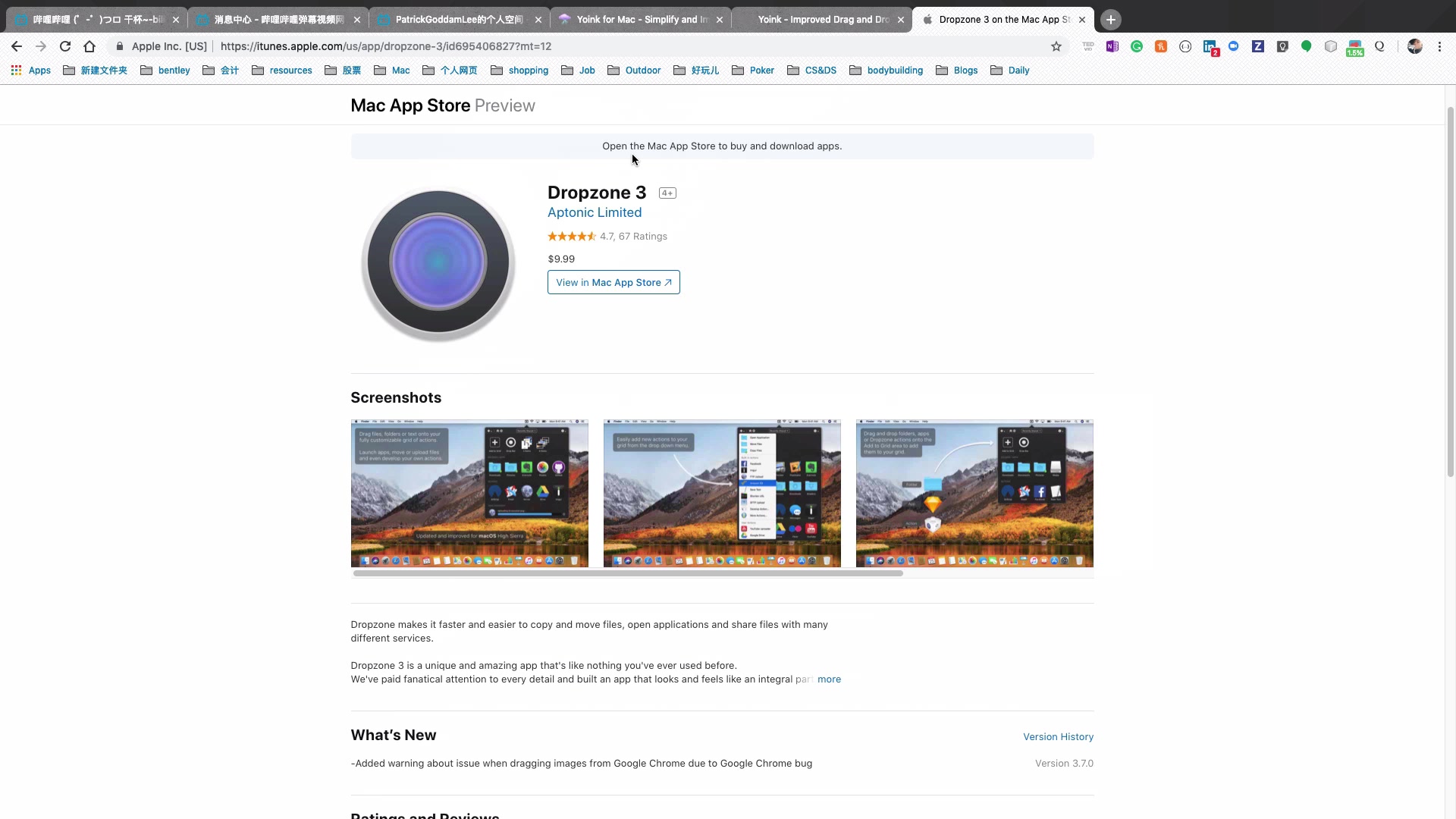Open the Aptonic Limited developer link
1456x819 pixels.
[x=595, y=212]
